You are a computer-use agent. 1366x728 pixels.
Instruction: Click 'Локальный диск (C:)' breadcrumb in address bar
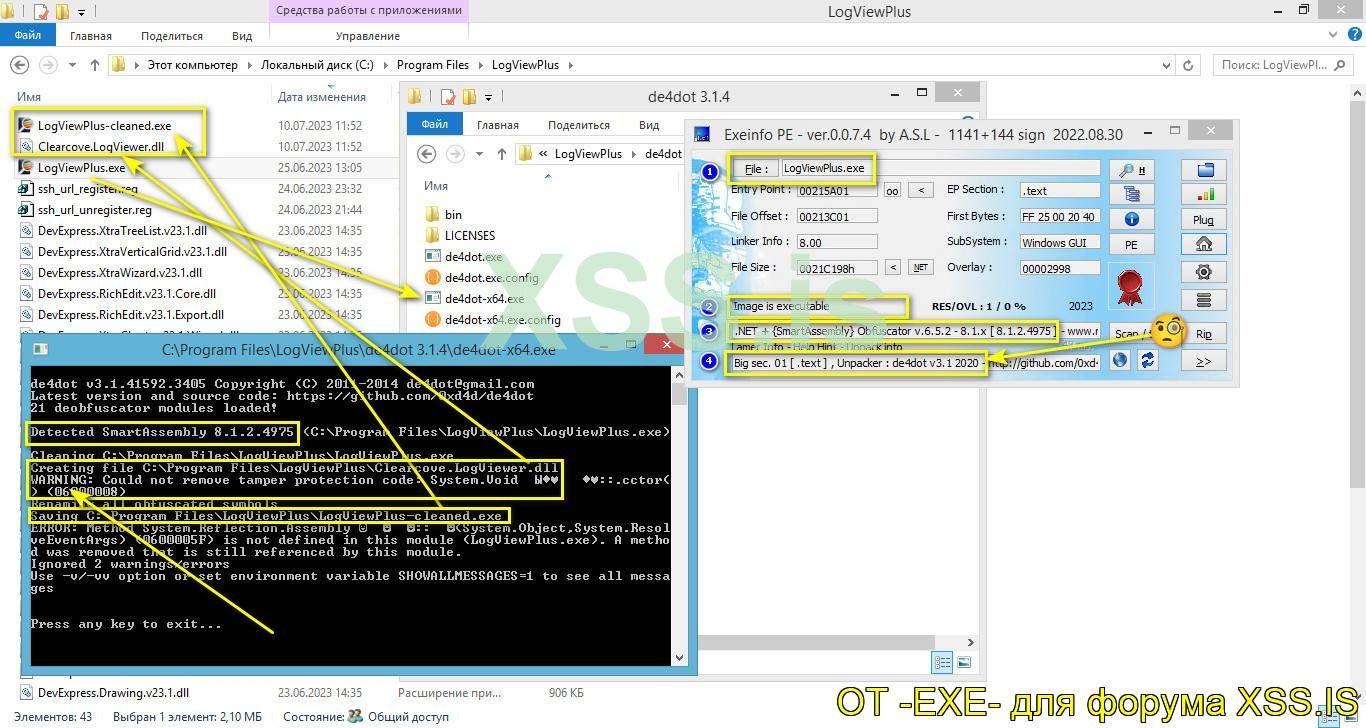tap(317, 65)
